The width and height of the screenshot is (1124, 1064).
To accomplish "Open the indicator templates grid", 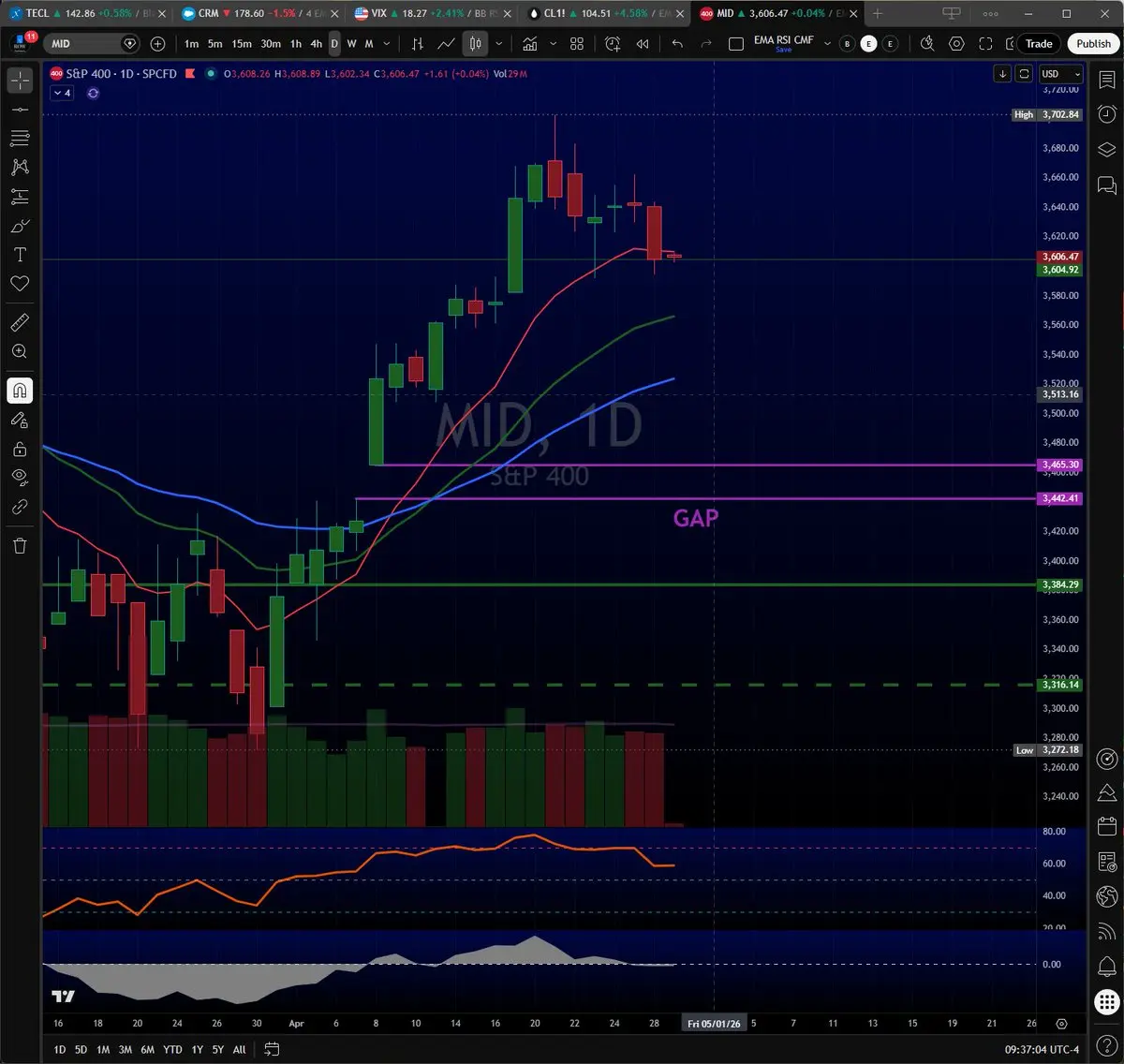I will pos(577,44).
